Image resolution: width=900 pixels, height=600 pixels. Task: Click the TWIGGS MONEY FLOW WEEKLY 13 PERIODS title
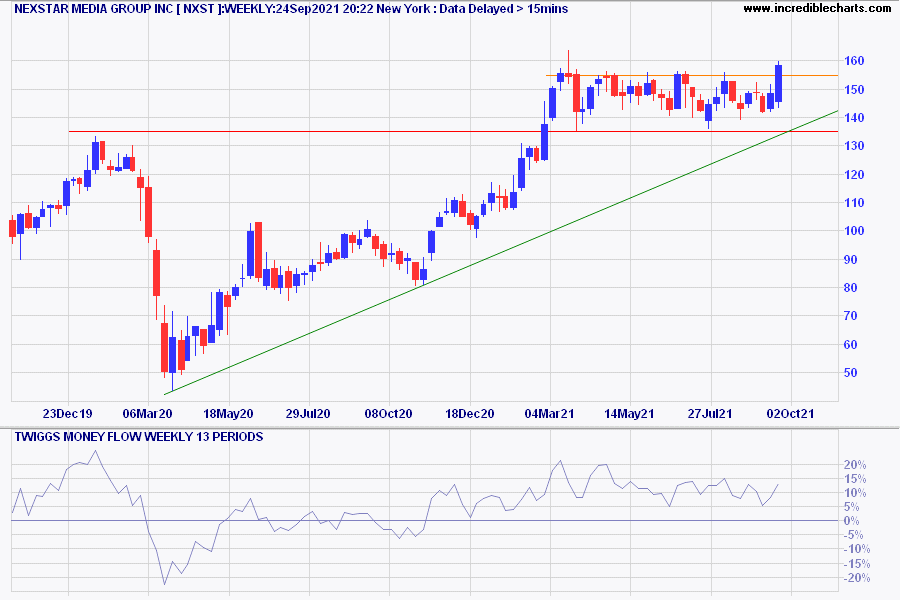(139, 437)
